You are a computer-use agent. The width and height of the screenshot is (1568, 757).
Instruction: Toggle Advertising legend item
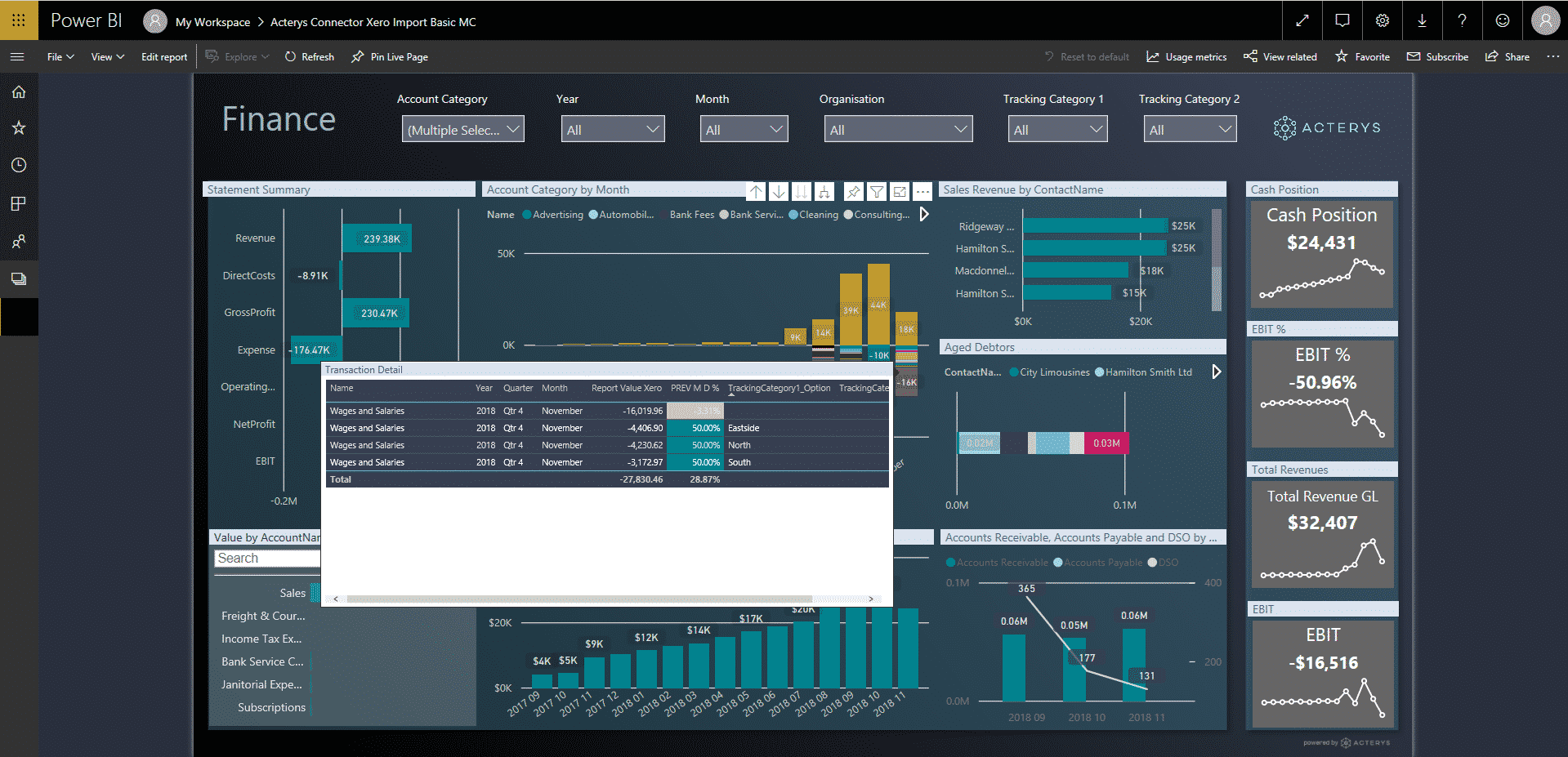pyautogui.click(x=553, y=215)
